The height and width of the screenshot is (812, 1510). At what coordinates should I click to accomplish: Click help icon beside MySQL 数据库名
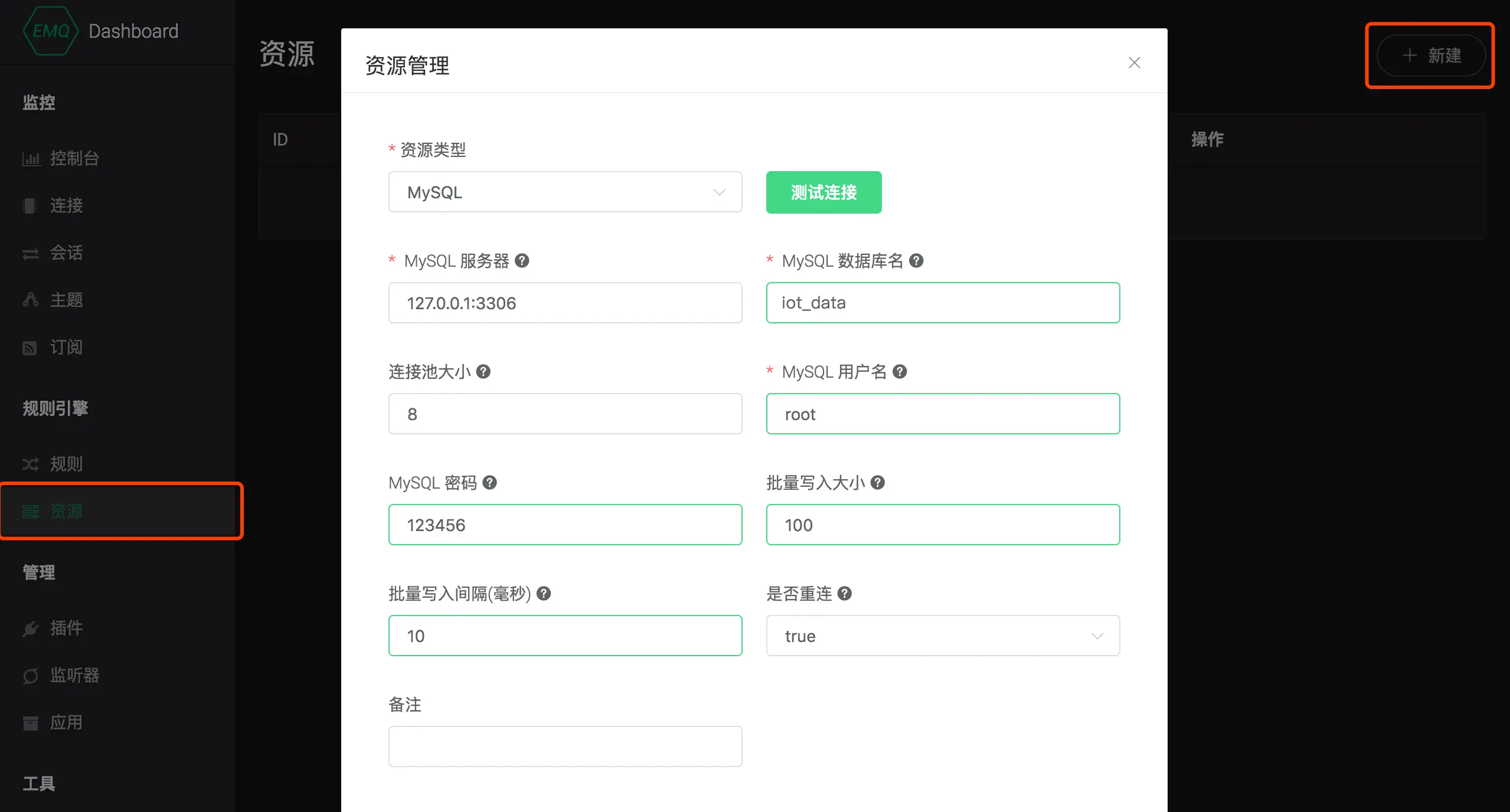click(x=916, y=260)
